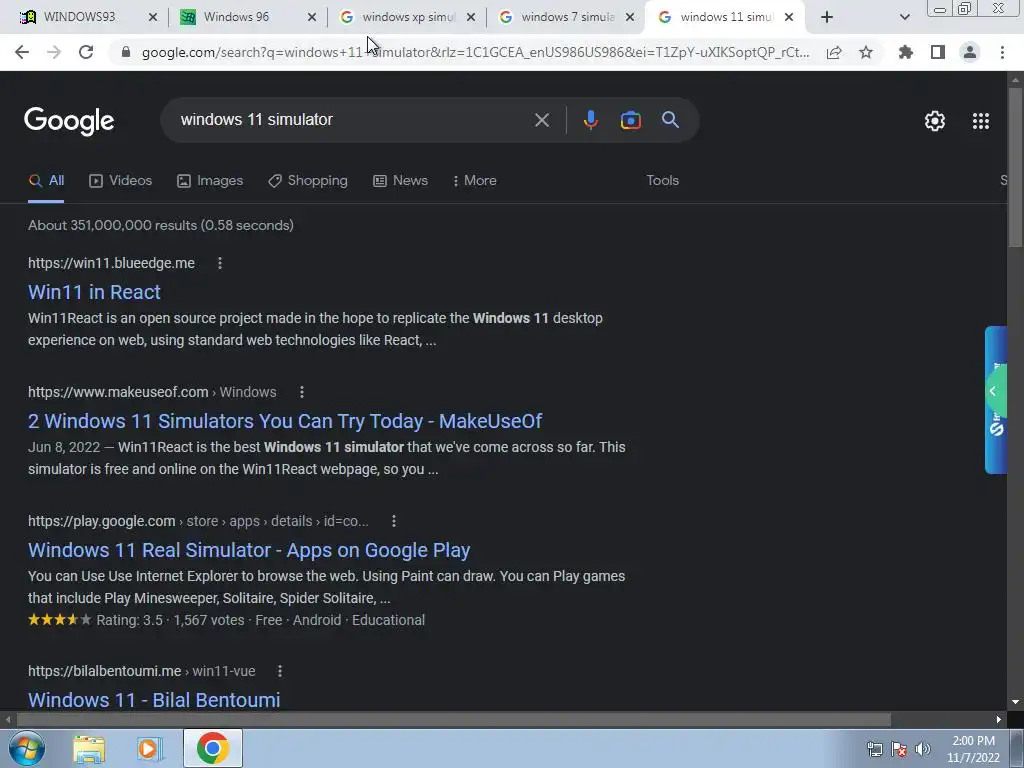Viewport: 1024px width, 768px height.
Task: Close the WINDOWS93 tab
Action: click(153, 17)
